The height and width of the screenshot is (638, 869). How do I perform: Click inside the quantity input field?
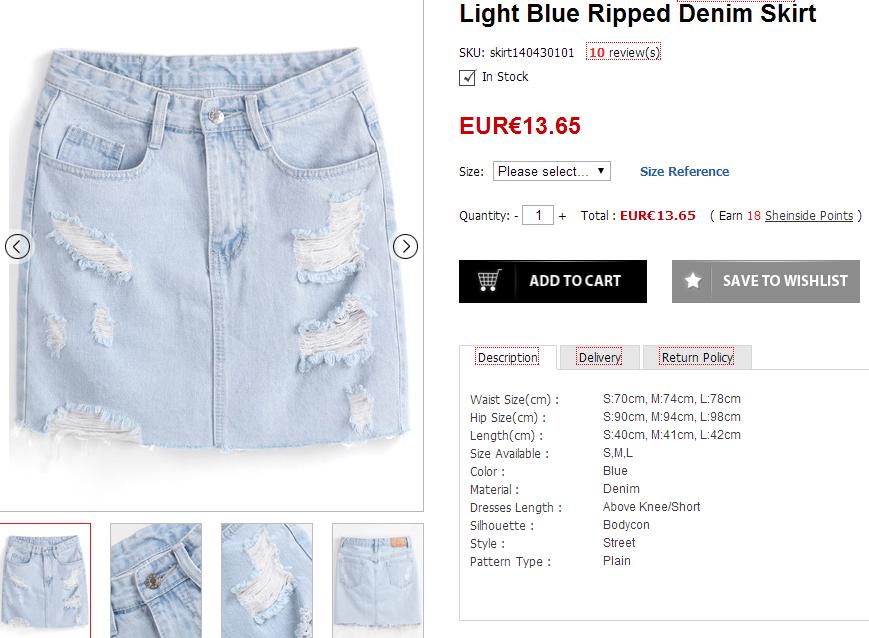tap(538, 214)
